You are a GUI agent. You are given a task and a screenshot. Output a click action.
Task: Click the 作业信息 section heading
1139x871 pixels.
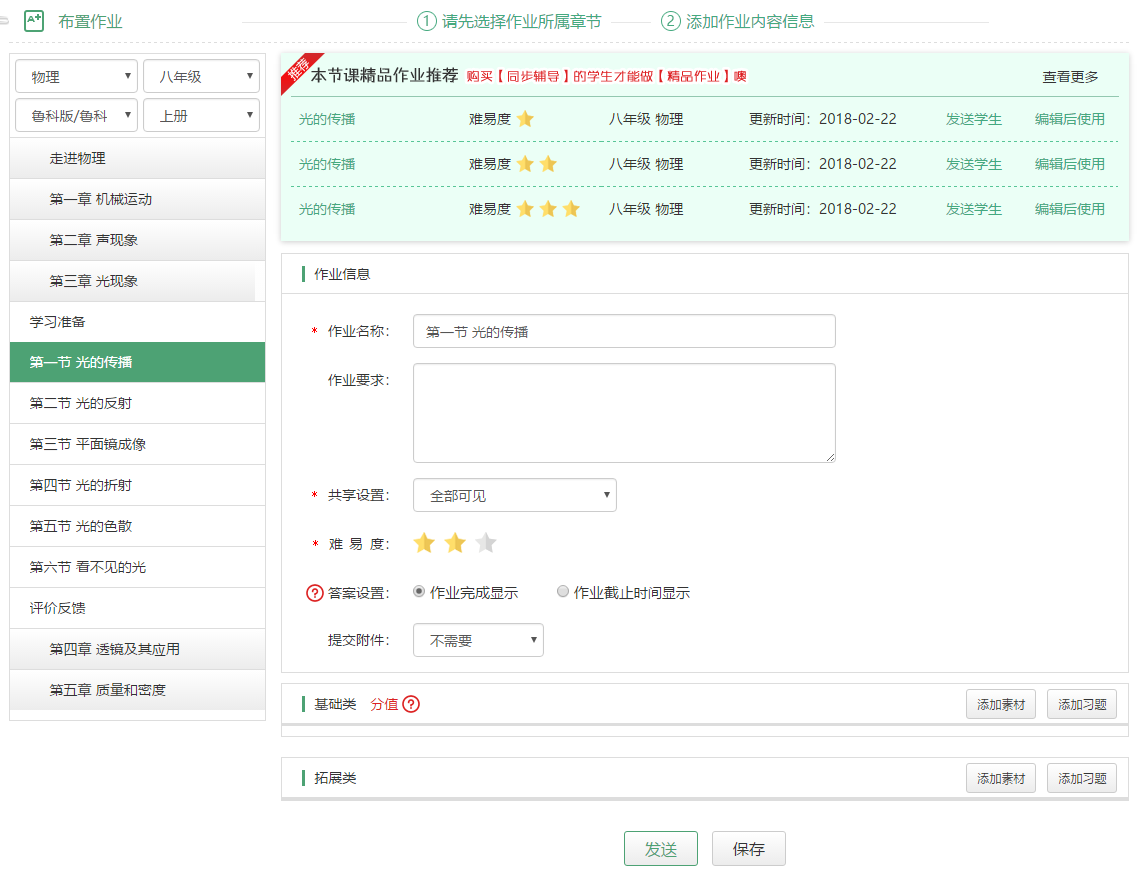(x=342, y=274)
